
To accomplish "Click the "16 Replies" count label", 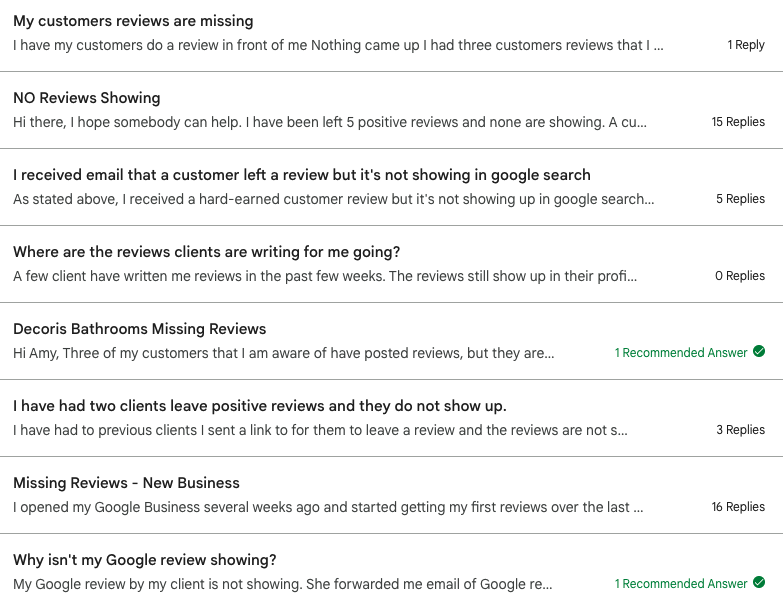I will (738, 507).
